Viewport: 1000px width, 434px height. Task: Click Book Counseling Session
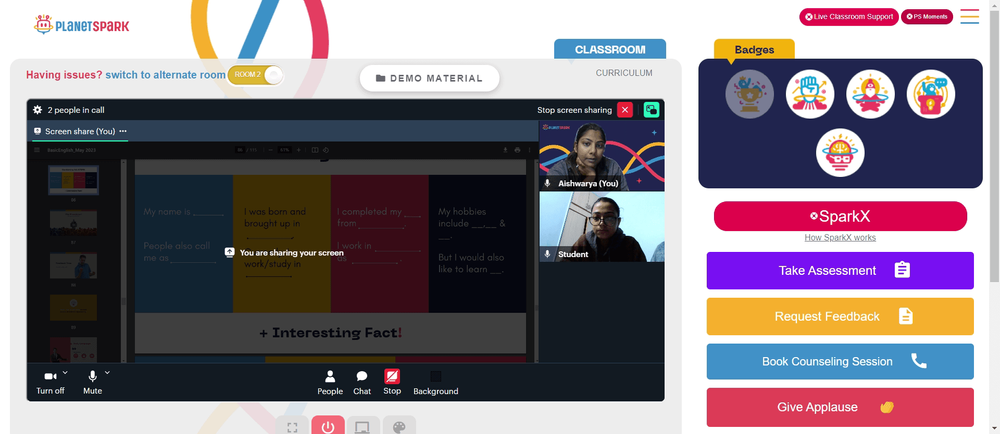pos(840,361)
